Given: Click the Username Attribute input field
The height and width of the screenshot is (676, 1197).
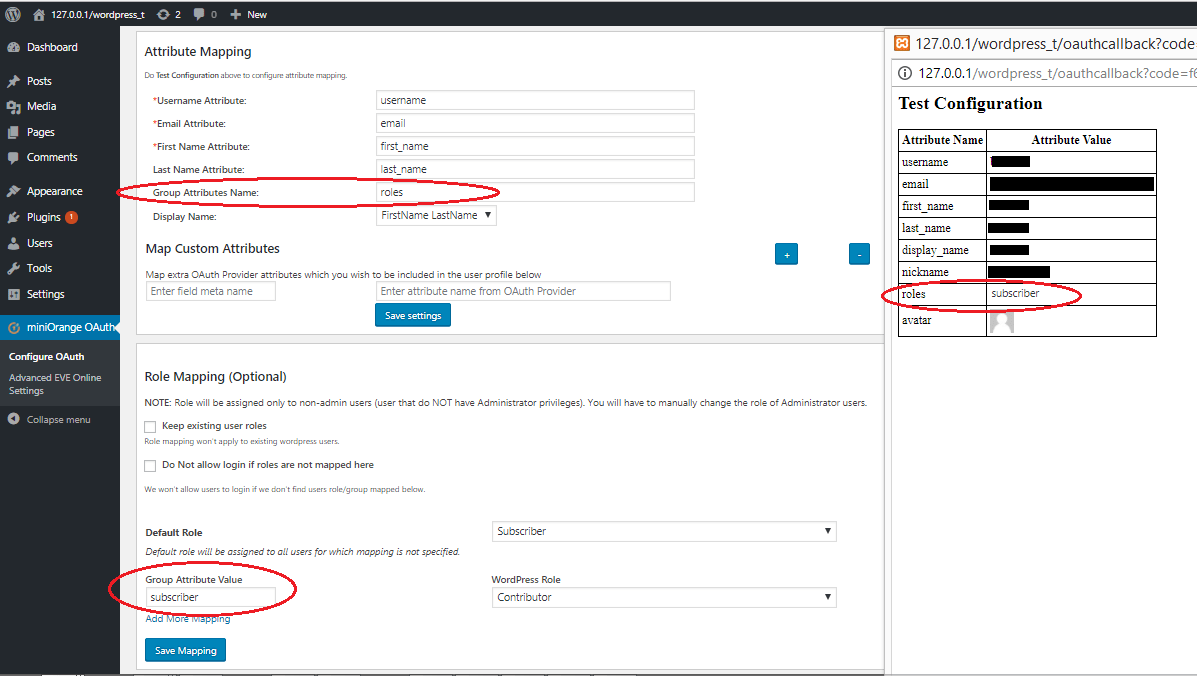Looking at the screenshot, I should coord(535,100).
